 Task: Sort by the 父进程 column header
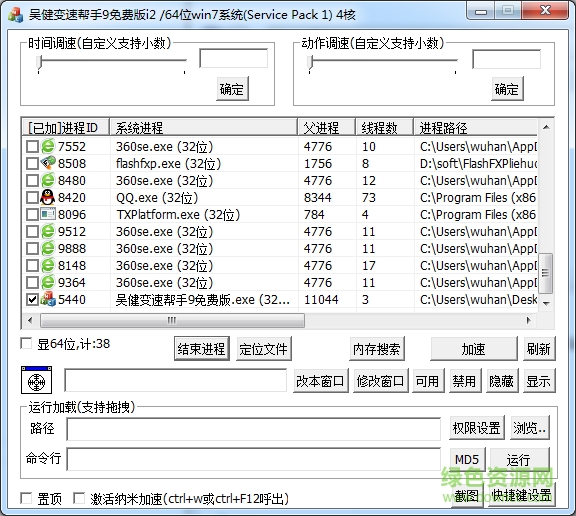(327, 128)
